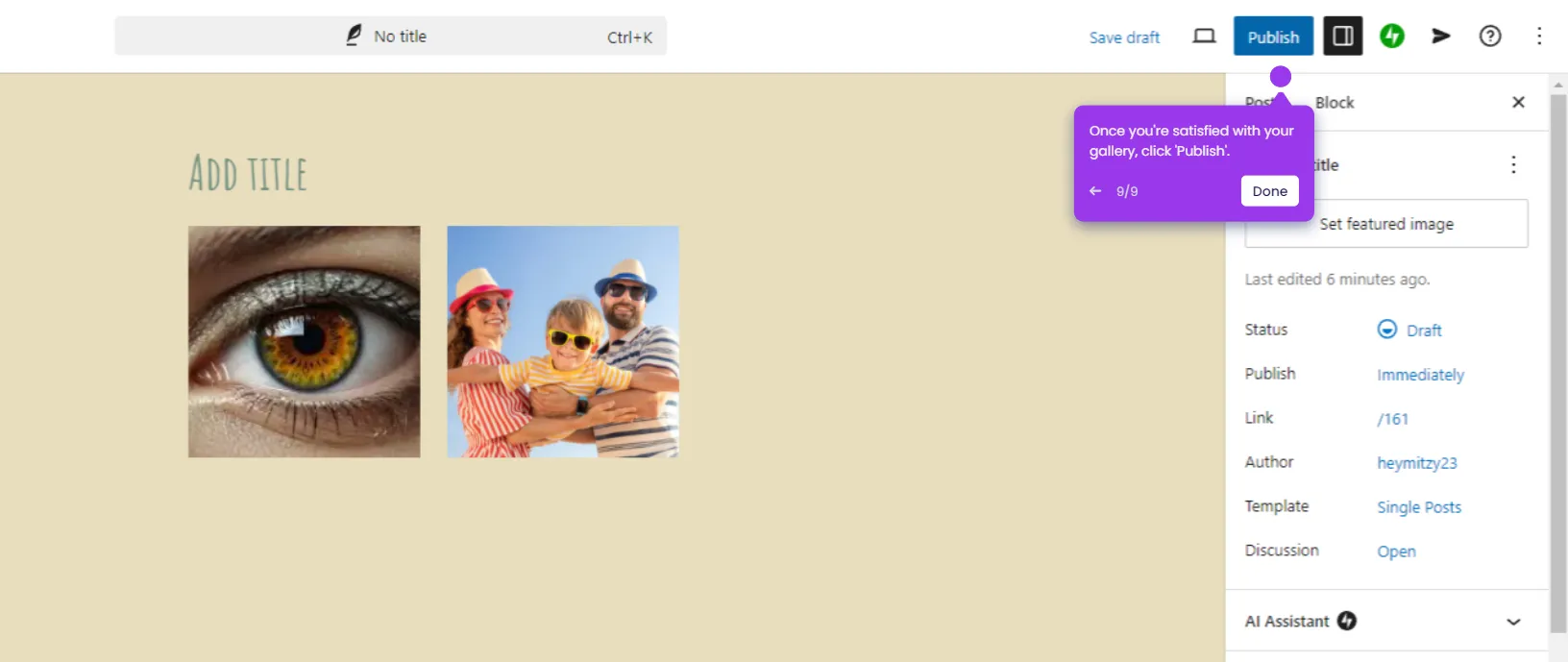The height and width of the screenshot is (662, 1568).
Task: Select the eye close-up gallery image
Action: click(304, 341)
